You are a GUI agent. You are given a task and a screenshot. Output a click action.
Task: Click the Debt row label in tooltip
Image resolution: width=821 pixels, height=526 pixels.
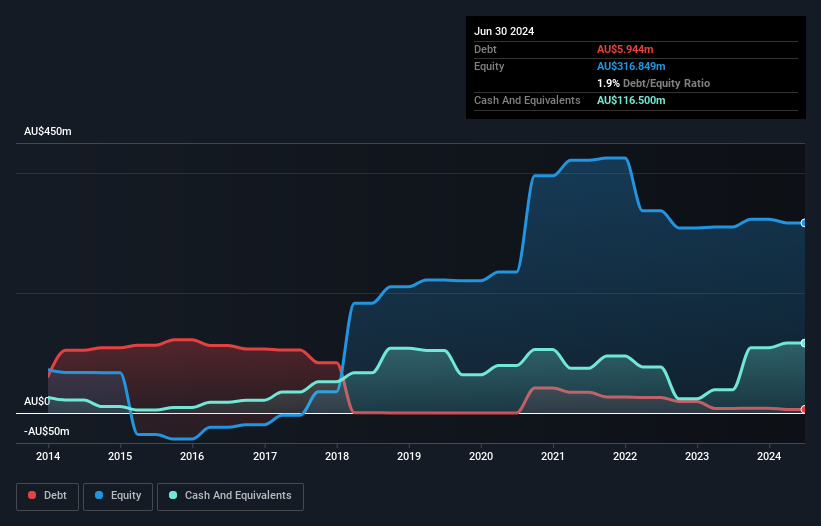pos(485,49)
